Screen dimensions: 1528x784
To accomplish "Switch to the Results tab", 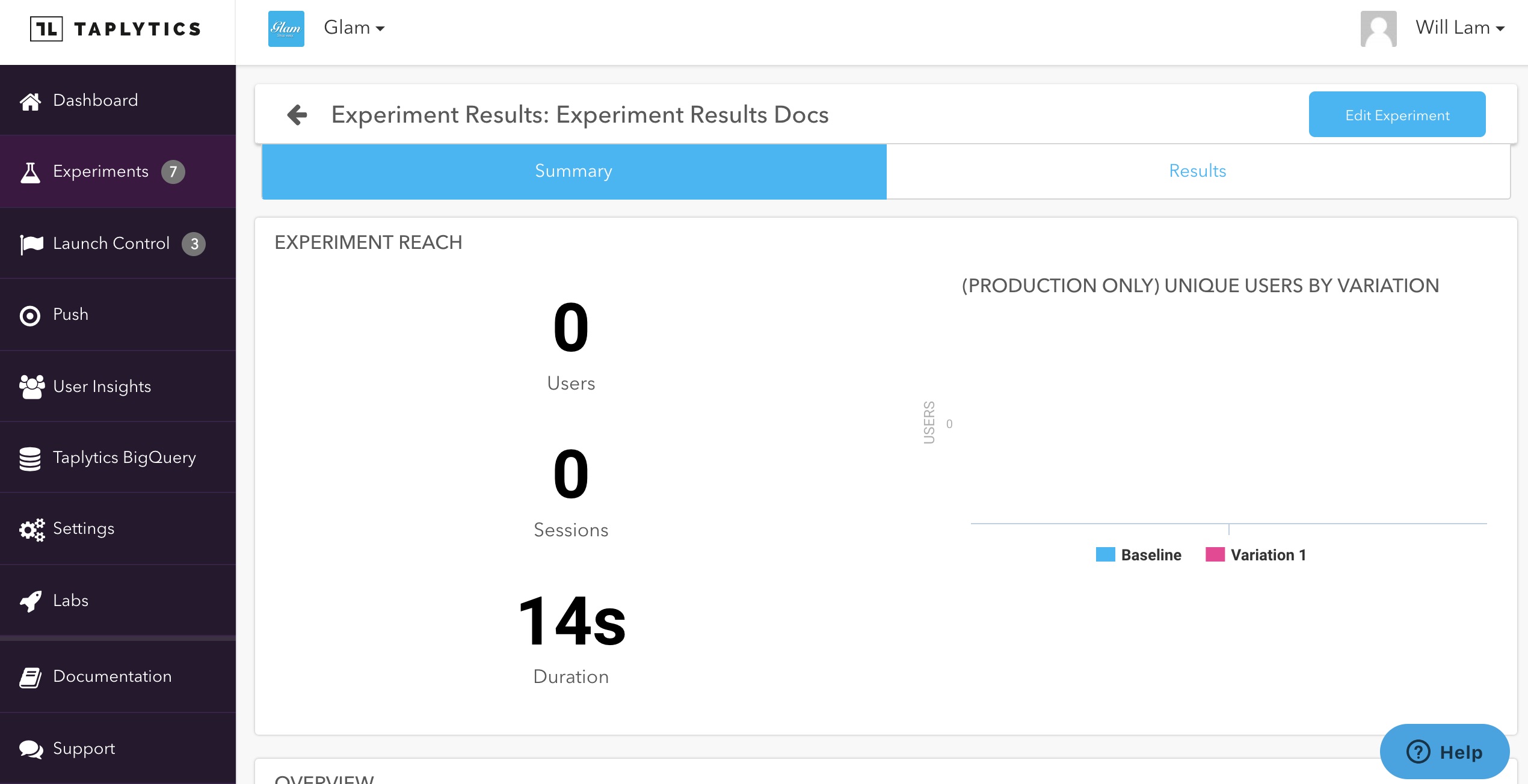I will (x=1197, y=171).
